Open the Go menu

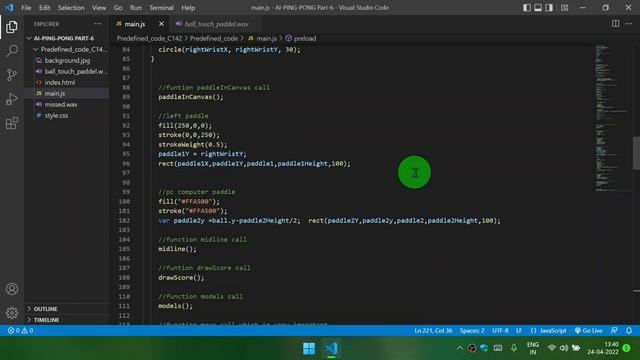(118, 8)
